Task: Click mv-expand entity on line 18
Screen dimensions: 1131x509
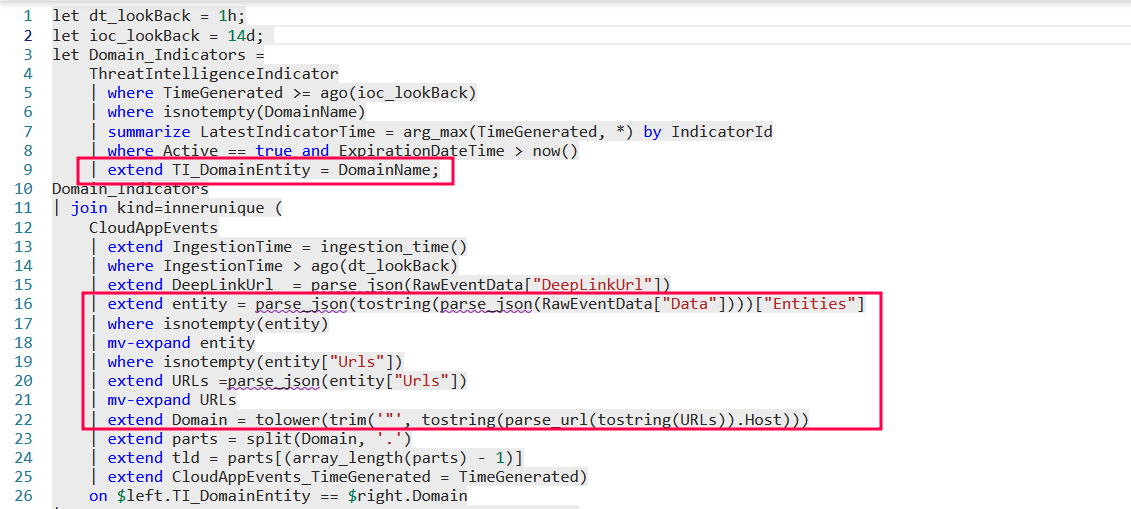Action: point(181,342)
